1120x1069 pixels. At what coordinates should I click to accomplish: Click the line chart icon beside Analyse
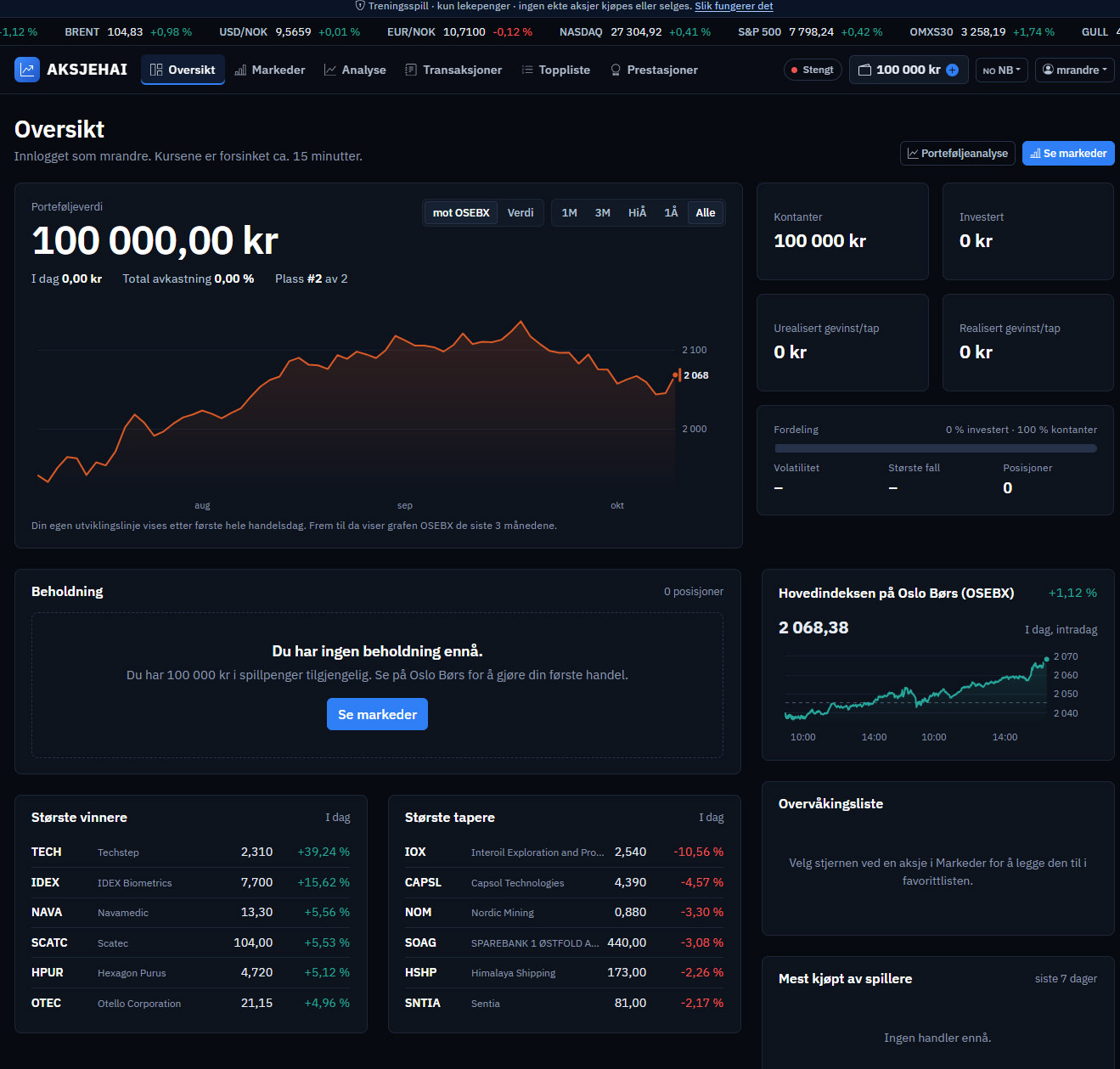[x=330, y=70]
